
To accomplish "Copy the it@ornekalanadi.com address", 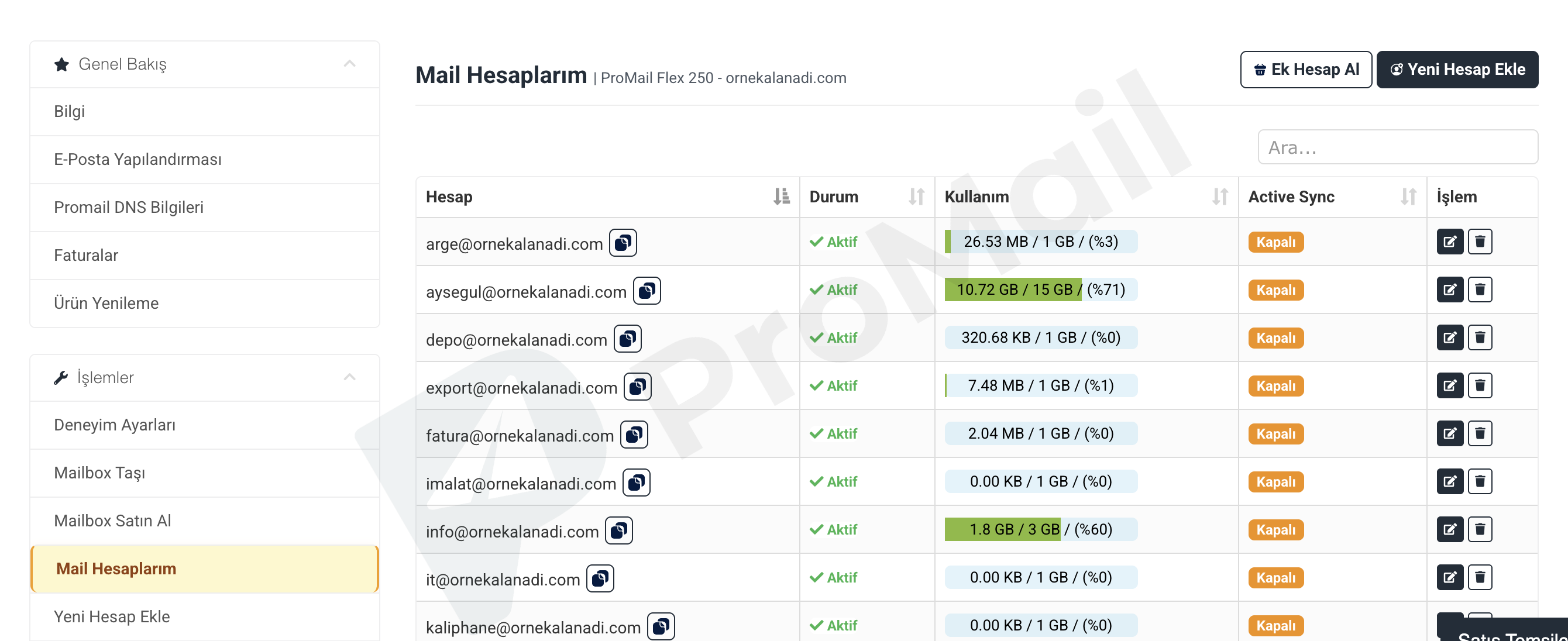I will (600, 578).
